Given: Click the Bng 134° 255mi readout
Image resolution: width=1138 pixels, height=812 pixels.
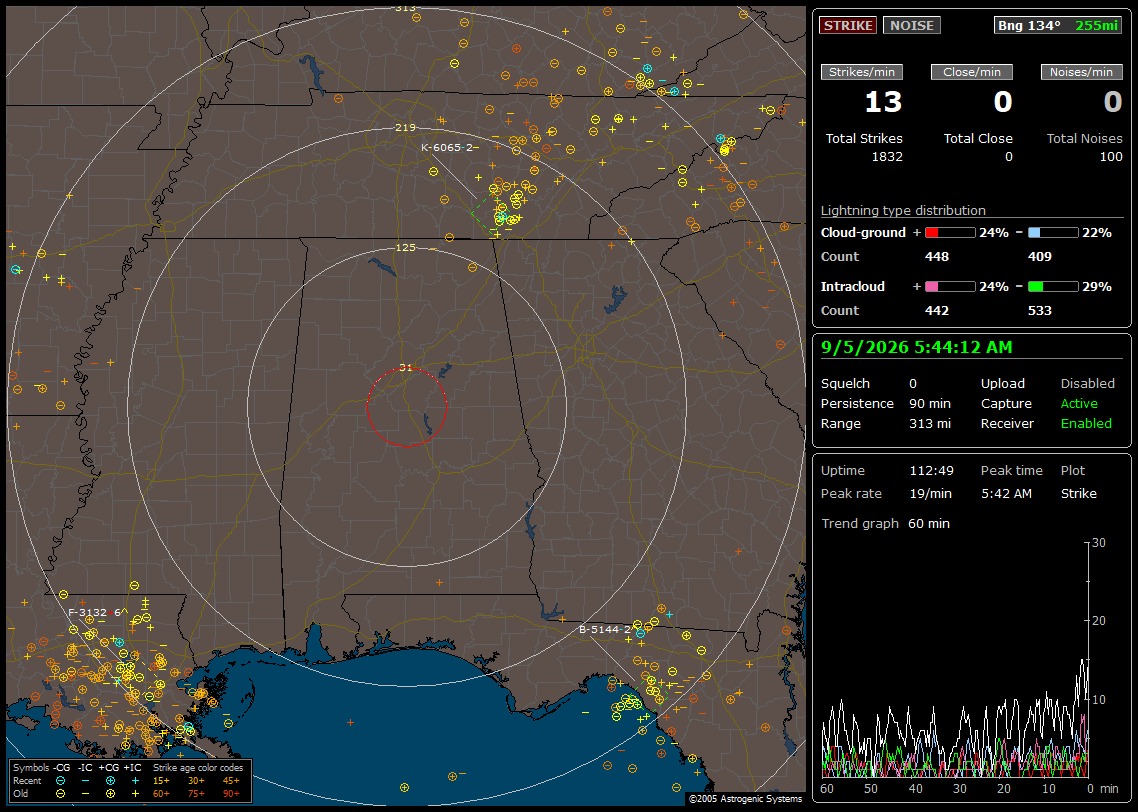Looking at the screenshot, I should point(1058,25).
